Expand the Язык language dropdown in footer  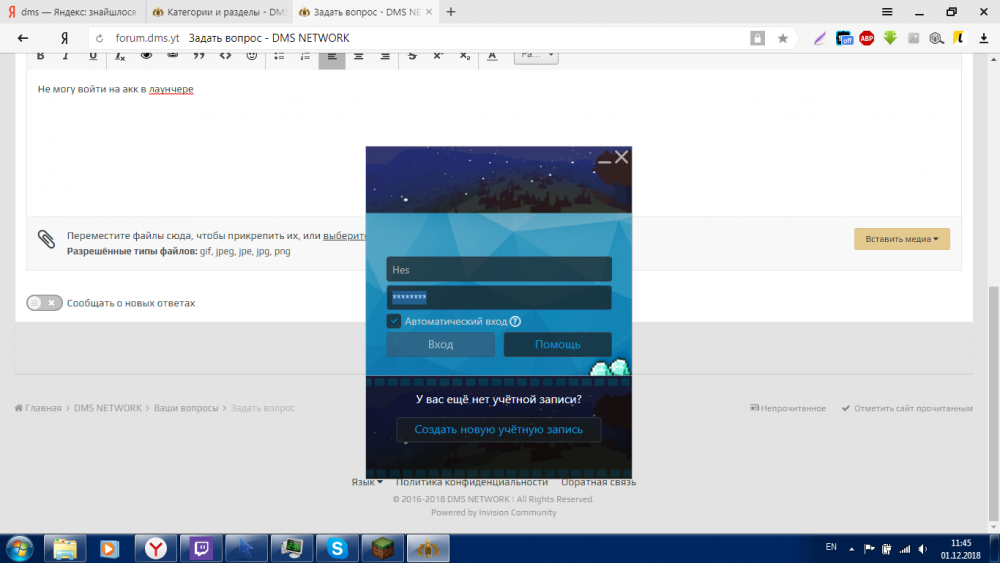tap(366, 481)
